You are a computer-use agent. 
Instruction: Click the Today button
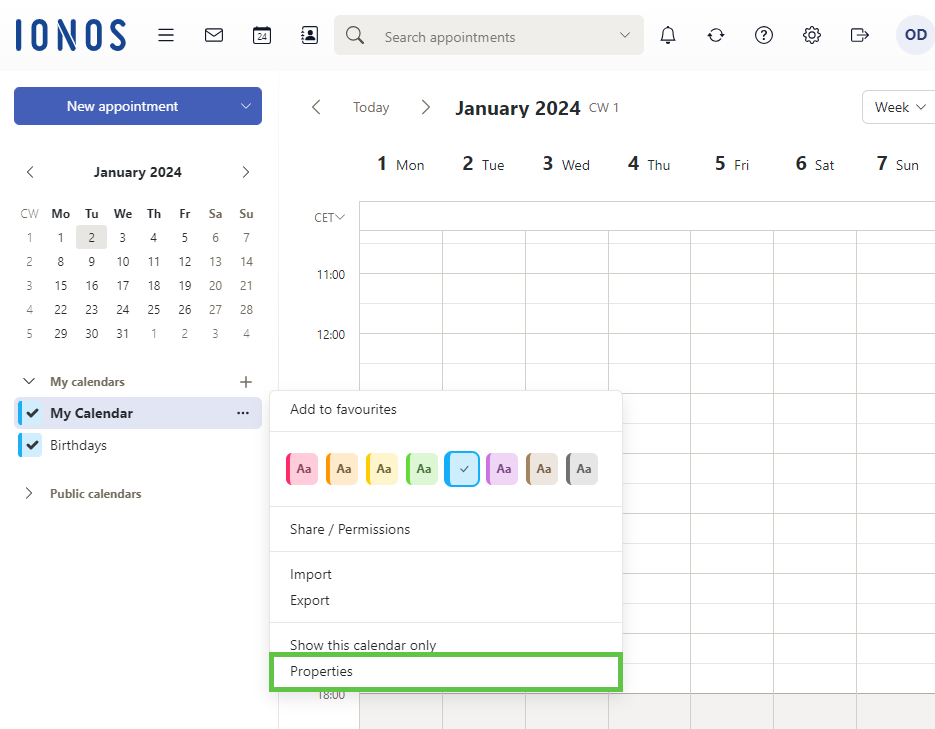pos(371,107)
